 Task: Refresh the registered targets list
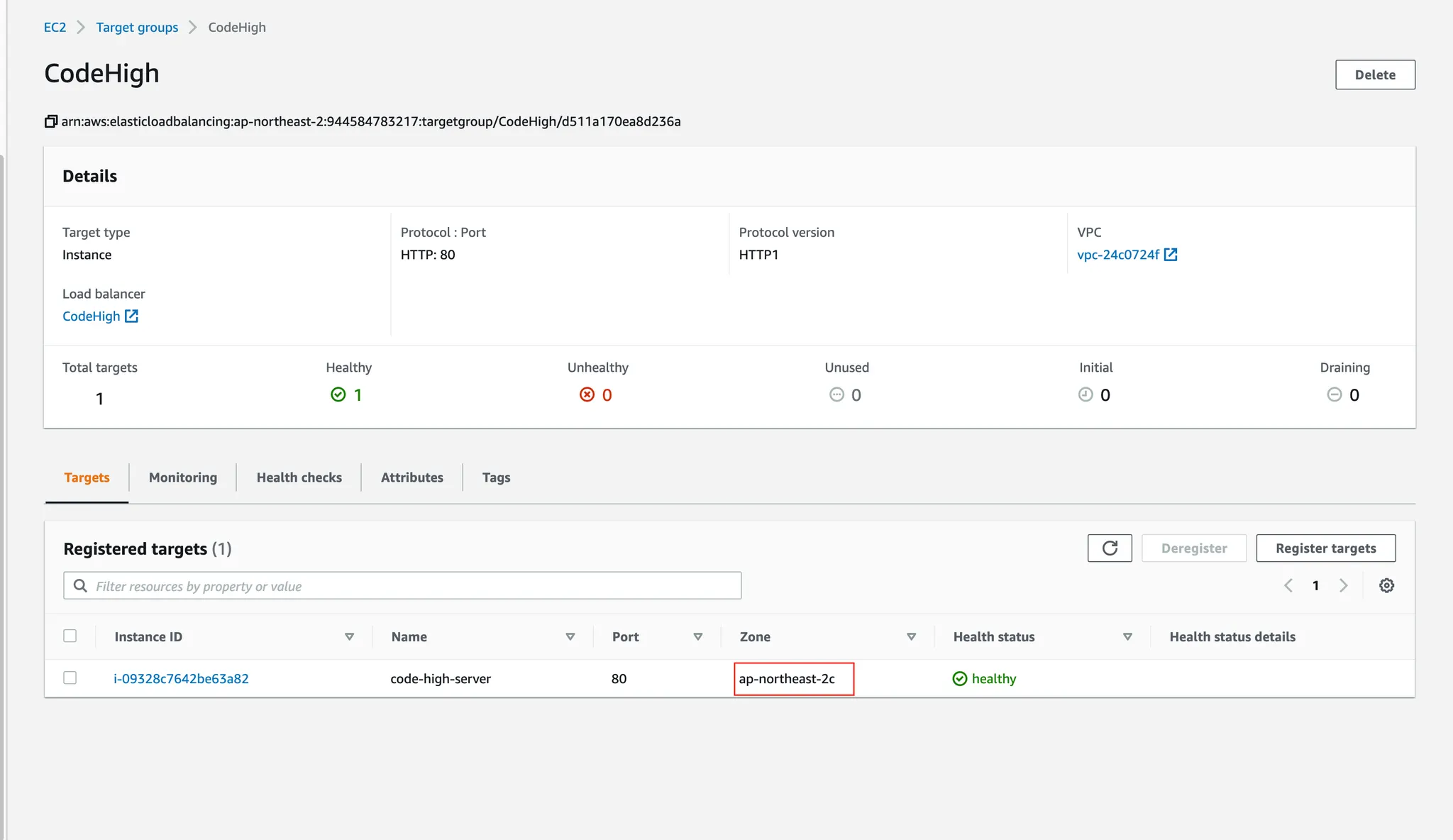coord(1110,548)
